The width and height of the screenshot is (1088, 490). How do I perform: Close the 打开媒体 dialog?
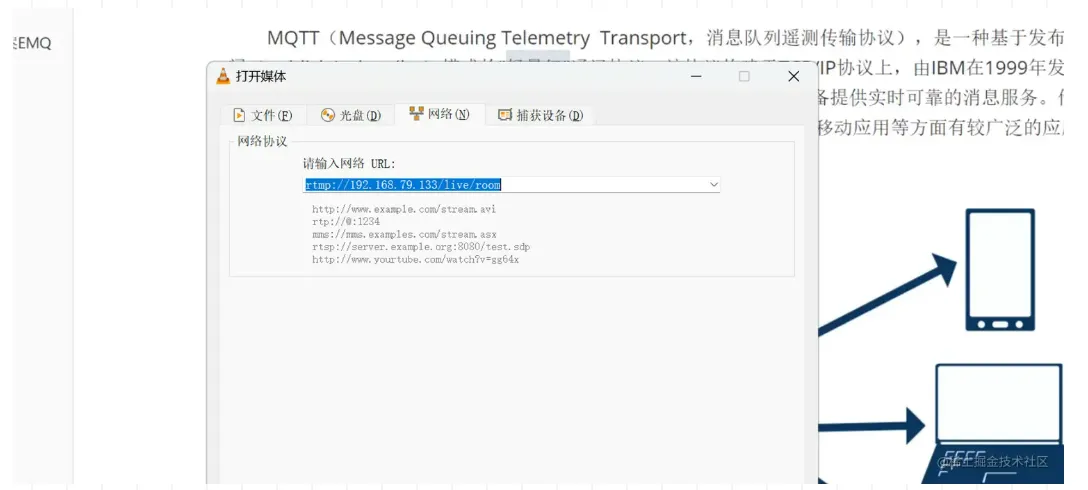click(x=794, y=76)
